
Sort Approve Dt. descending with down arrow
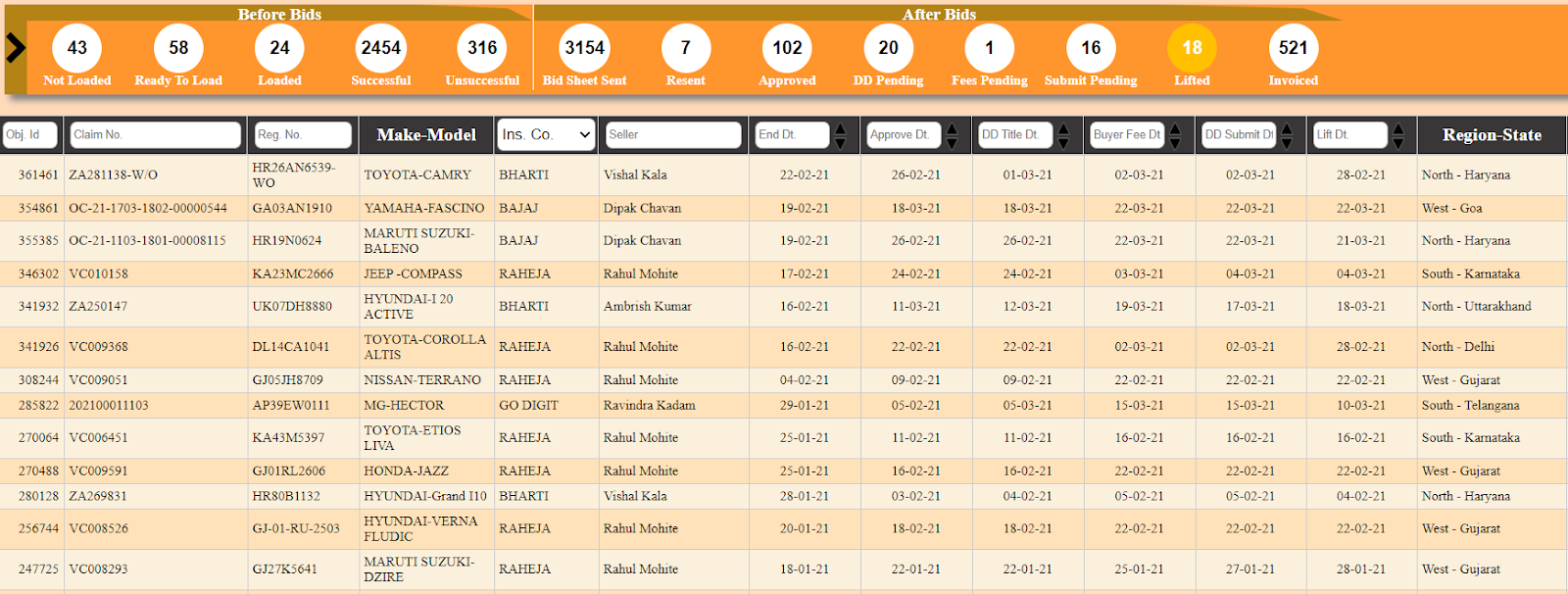(952, 143)
